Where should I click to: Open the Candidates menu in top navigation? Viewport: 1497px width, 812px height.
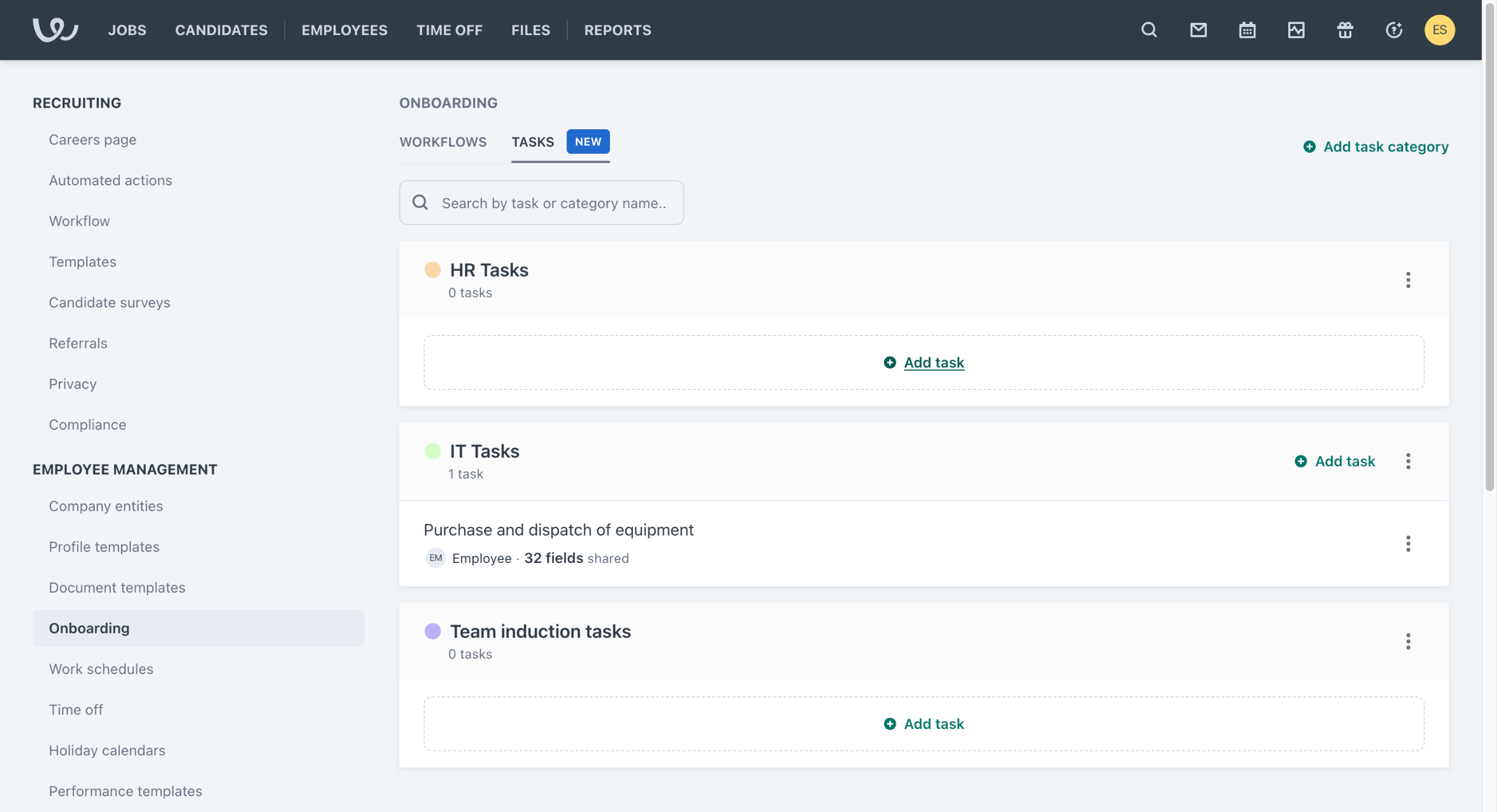point(221,30)
